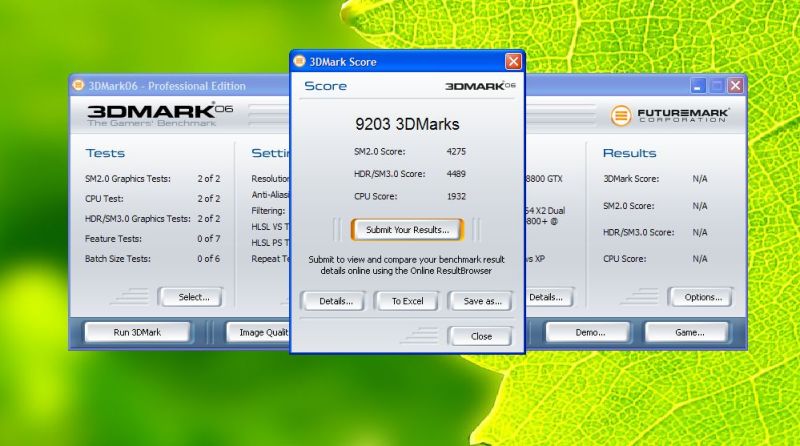Image resolution: width=800 pixels, height=446 pixels.
Task: Close the score dialog via Close button
Action: [481, 336]
